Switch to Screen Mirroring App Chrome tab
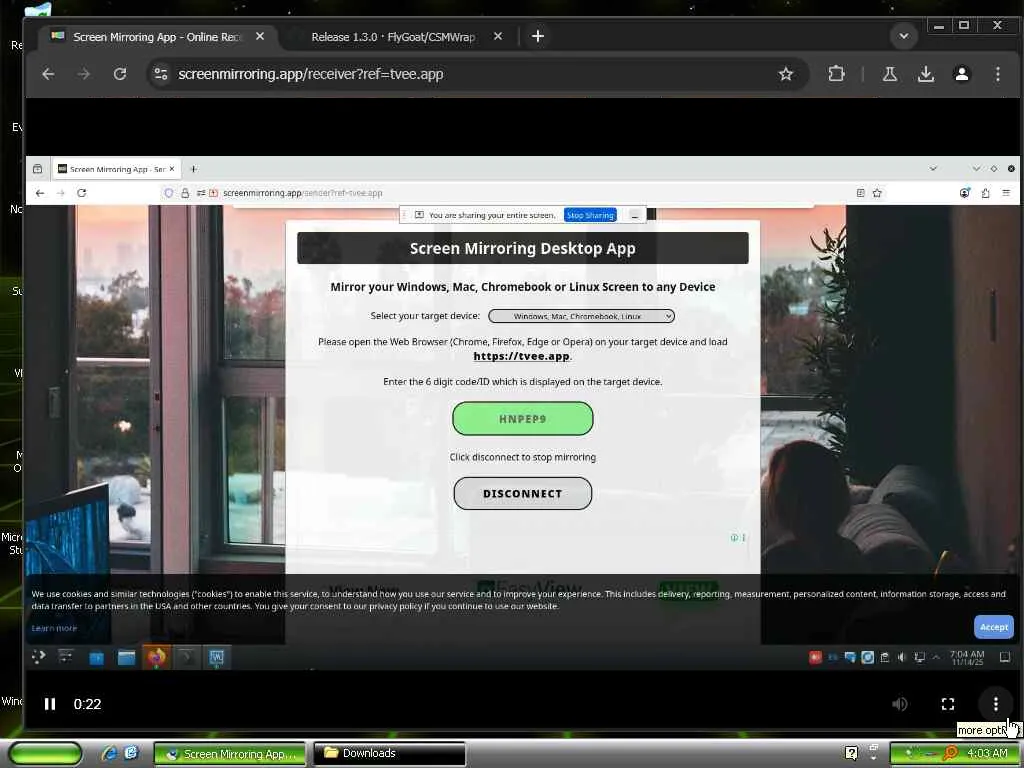 click(157, 37)
